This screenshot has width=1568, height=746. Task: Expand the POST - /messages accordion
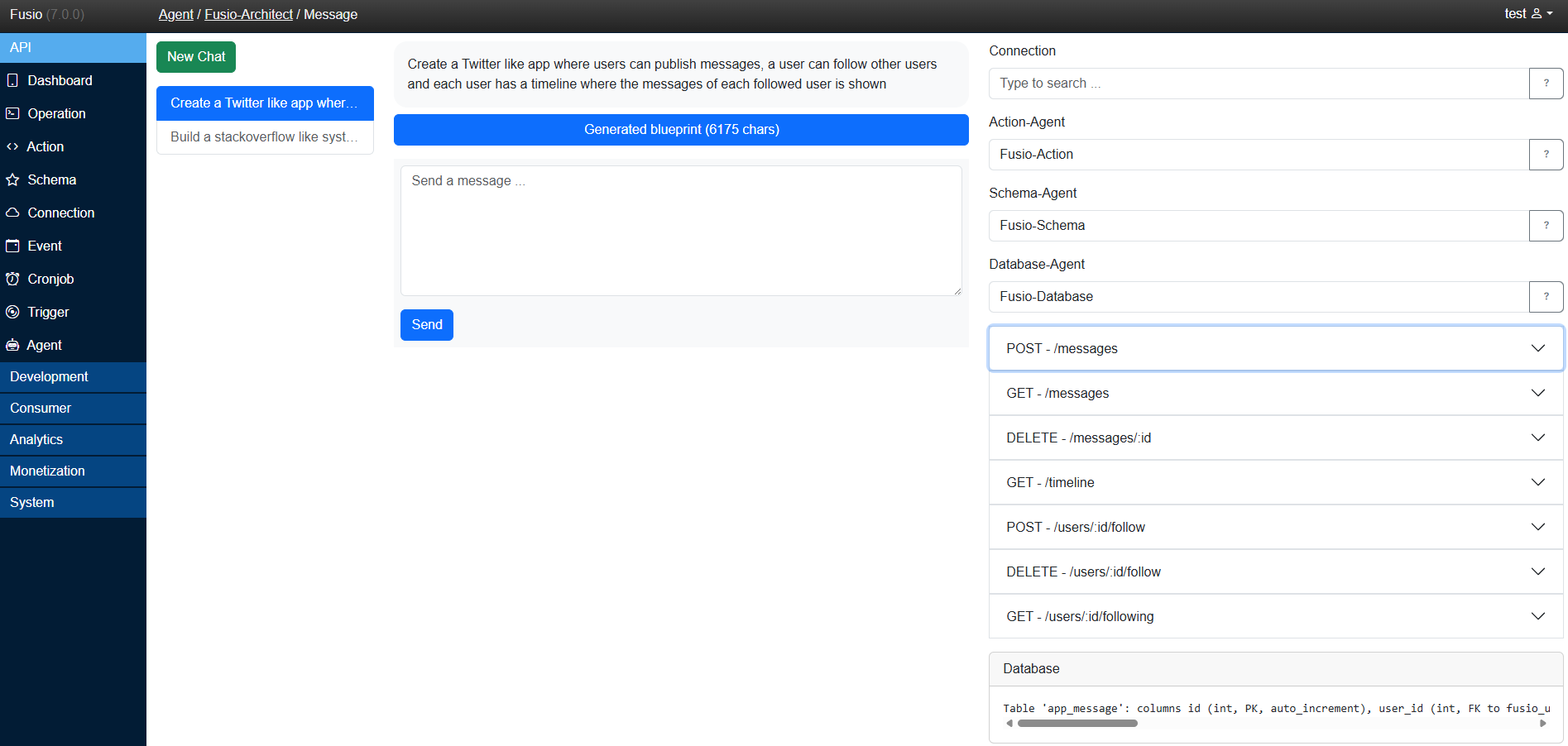1275,348
